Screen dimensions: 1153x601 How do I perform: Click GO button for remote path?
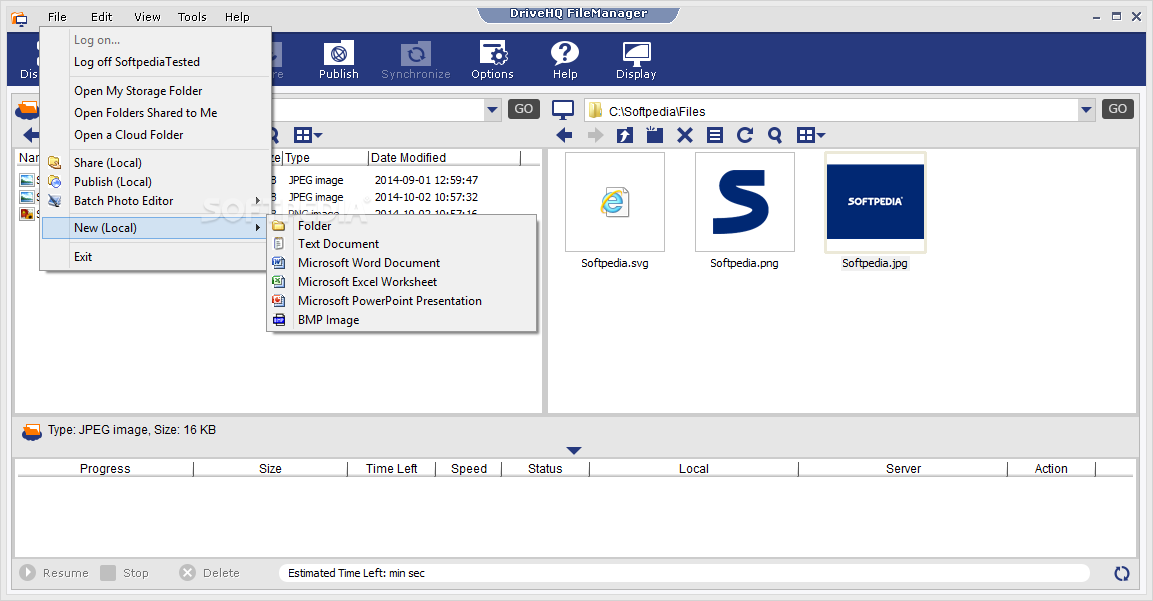point(524,109)
